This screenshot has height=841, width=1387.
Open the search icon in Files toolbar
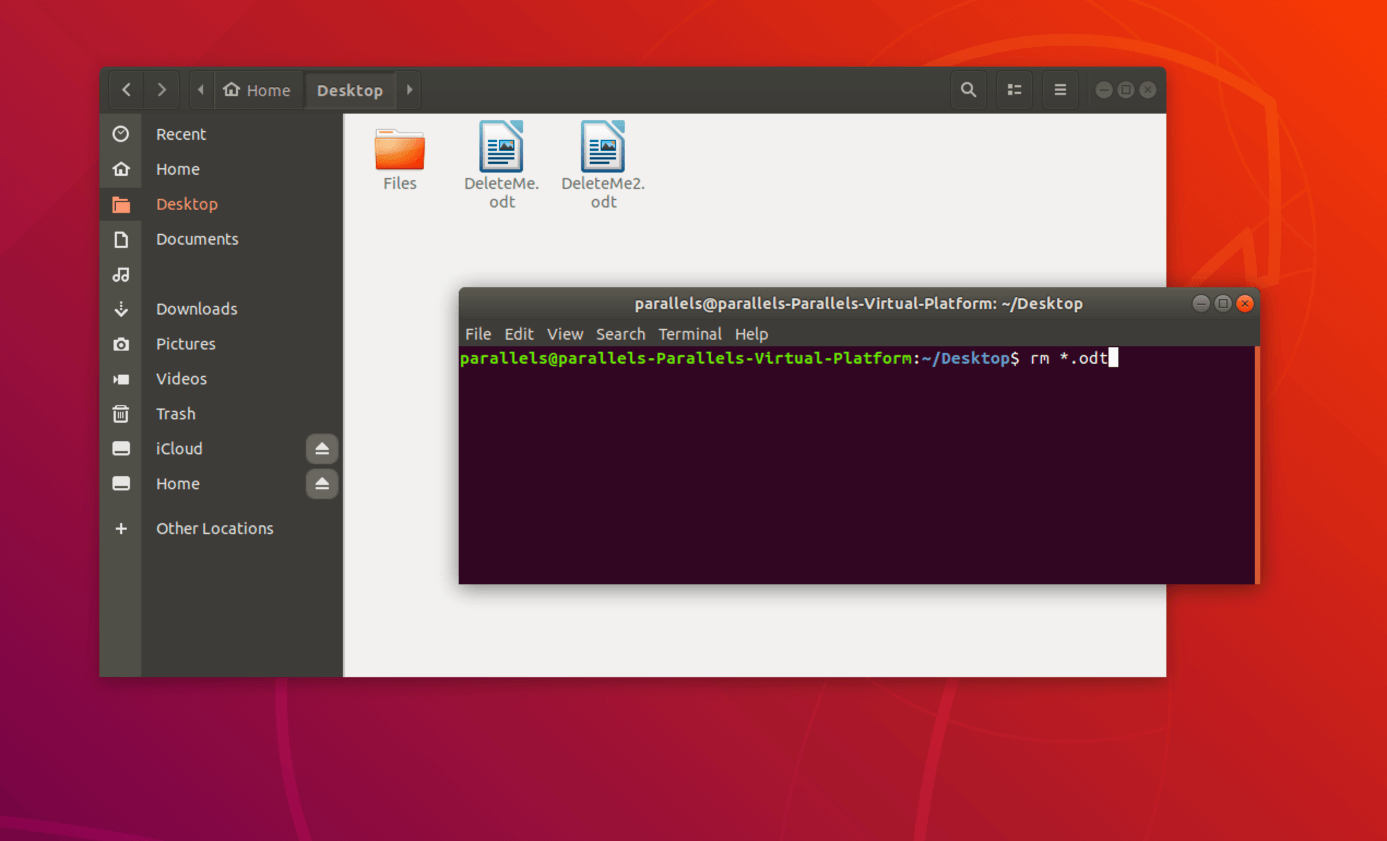coord(968,89)
